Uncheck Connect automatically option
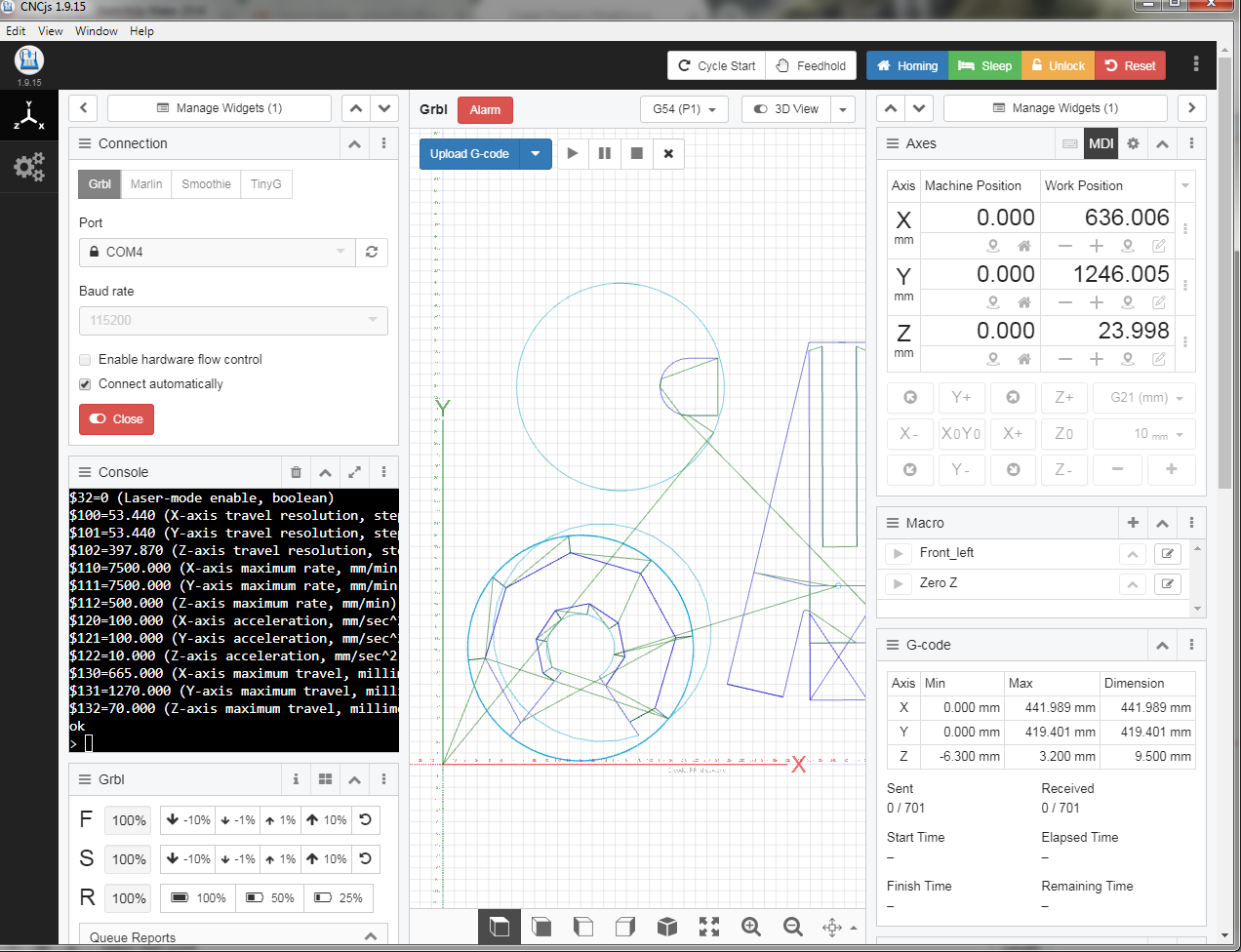 point(86,384)
